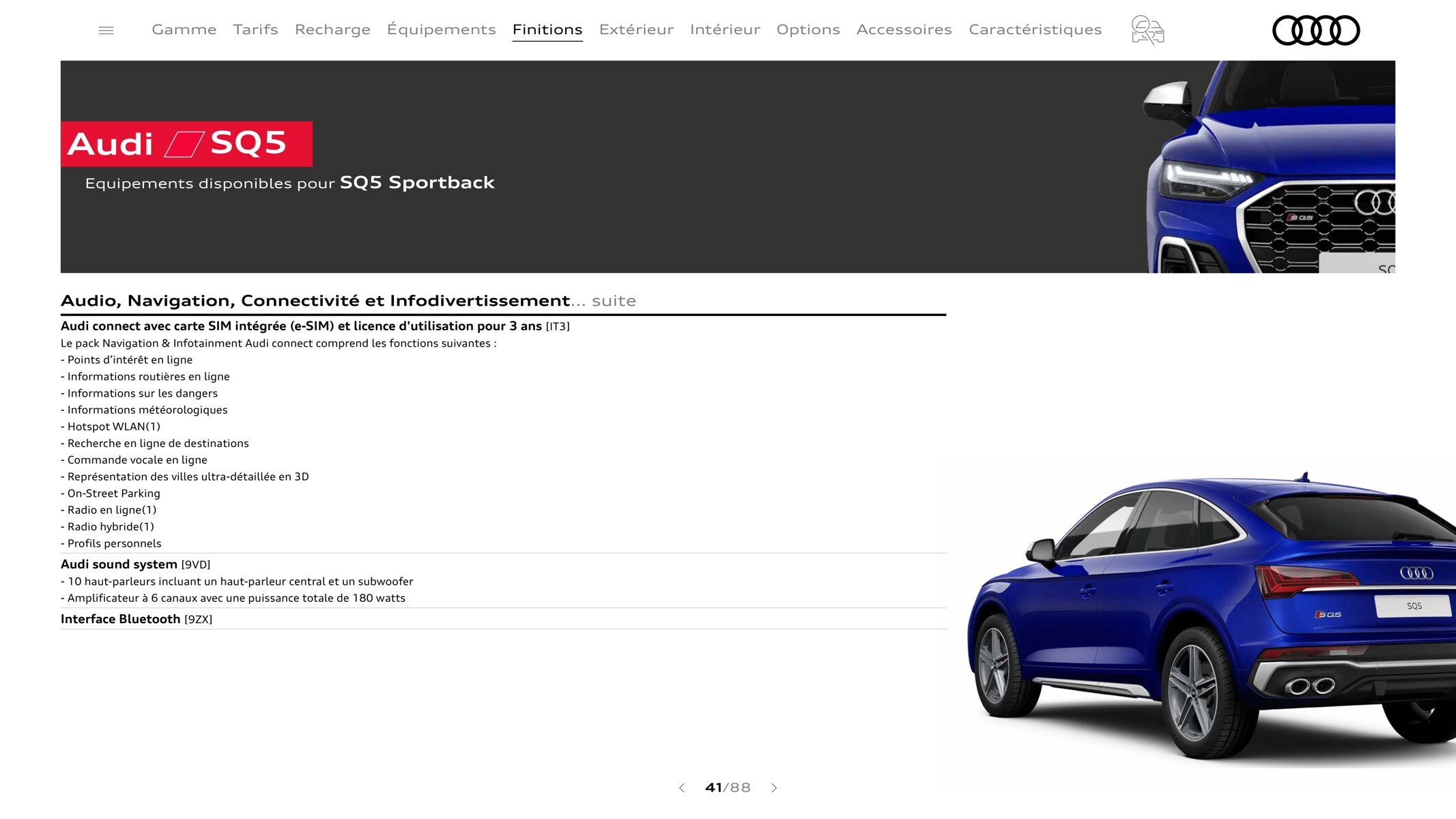This screenshot has height=819, width=1456.
Task: Click 'Informations sur les dangers' line
Action: (139, 393)
